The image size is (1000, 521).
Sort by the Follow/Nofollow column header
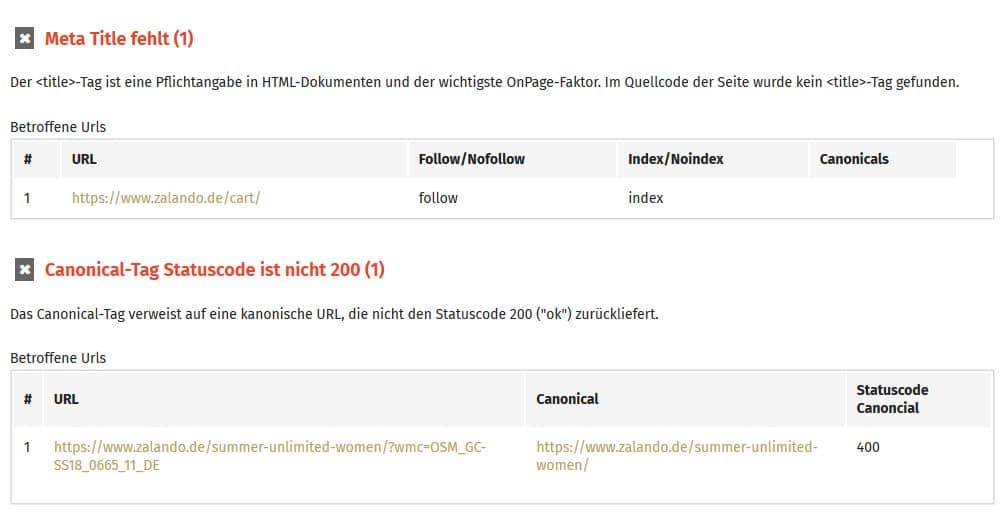(471, 159)
